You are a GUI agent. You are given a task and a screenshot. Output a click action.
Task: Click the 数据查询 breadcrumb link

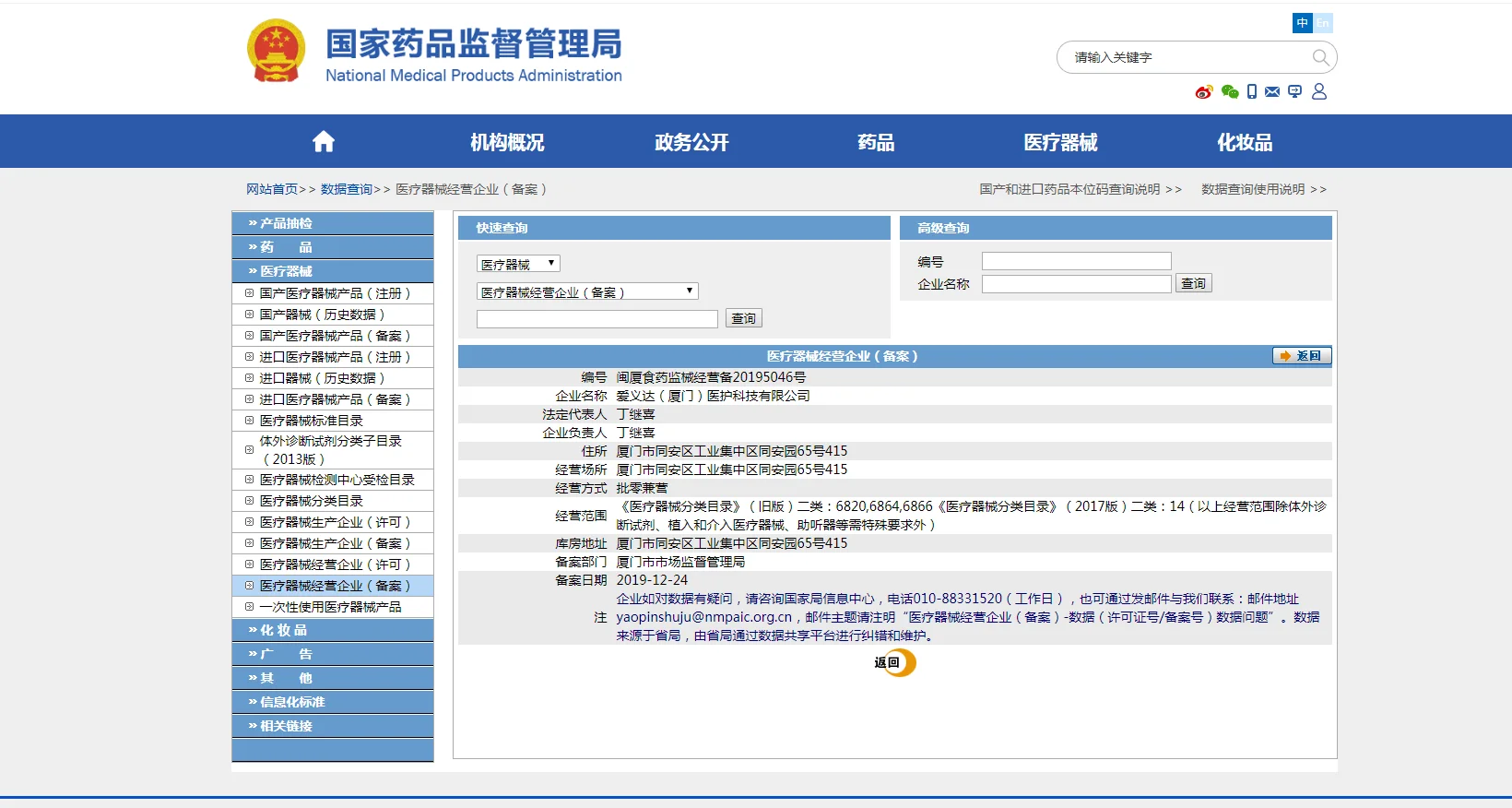347,189
